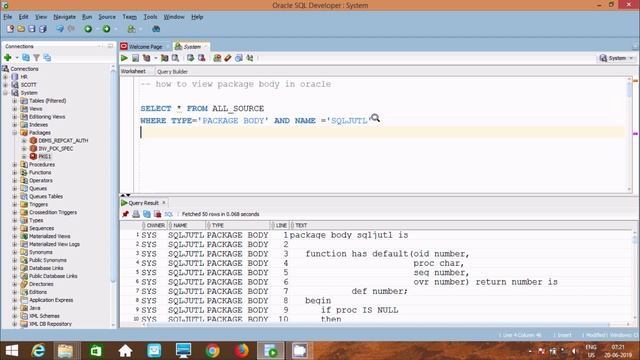Click the red Delete row icon in Query Result

click(157, 214)
